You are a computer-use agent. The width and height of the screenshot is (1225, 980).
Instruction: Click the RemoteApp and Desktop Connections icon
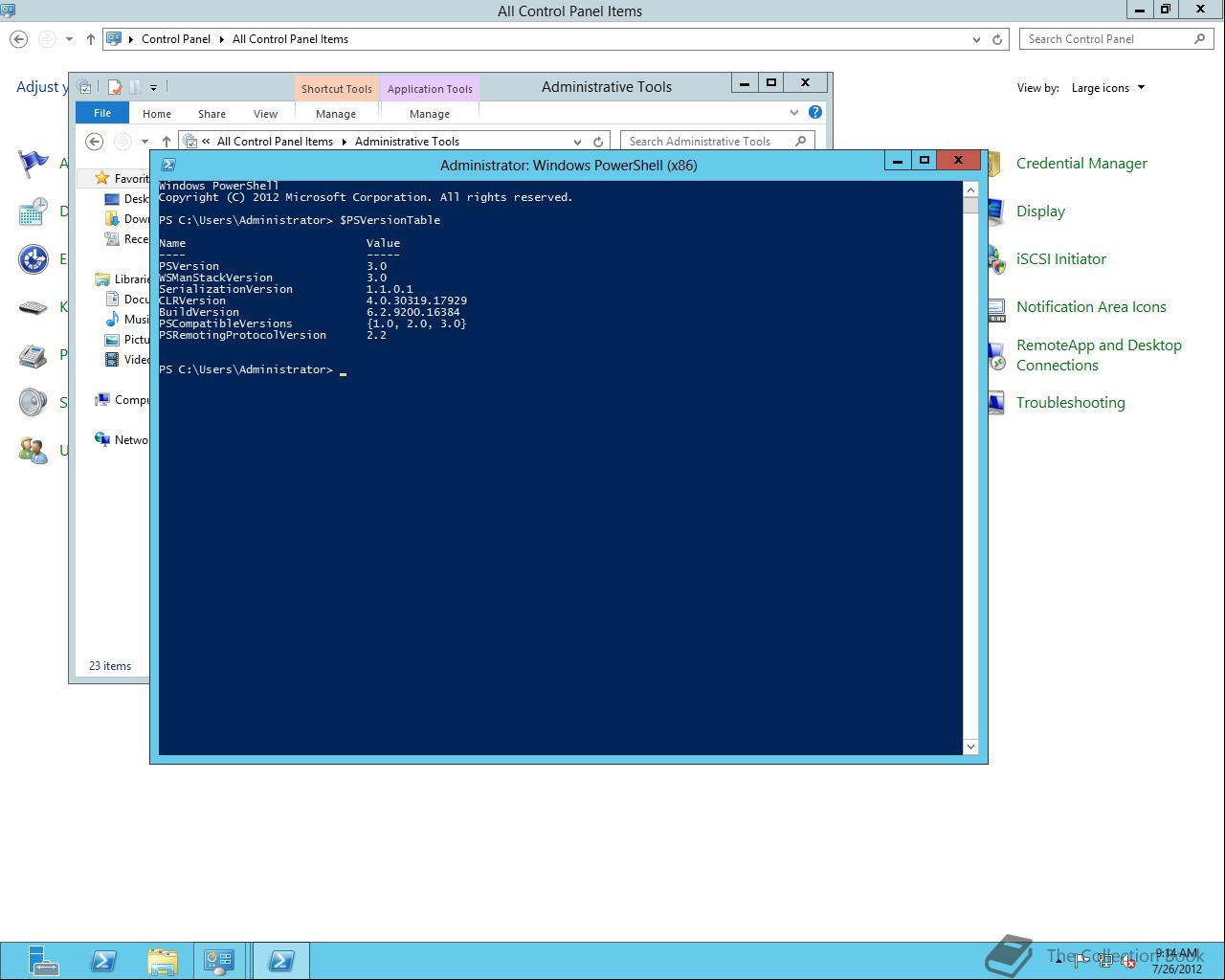pos(996,355)
